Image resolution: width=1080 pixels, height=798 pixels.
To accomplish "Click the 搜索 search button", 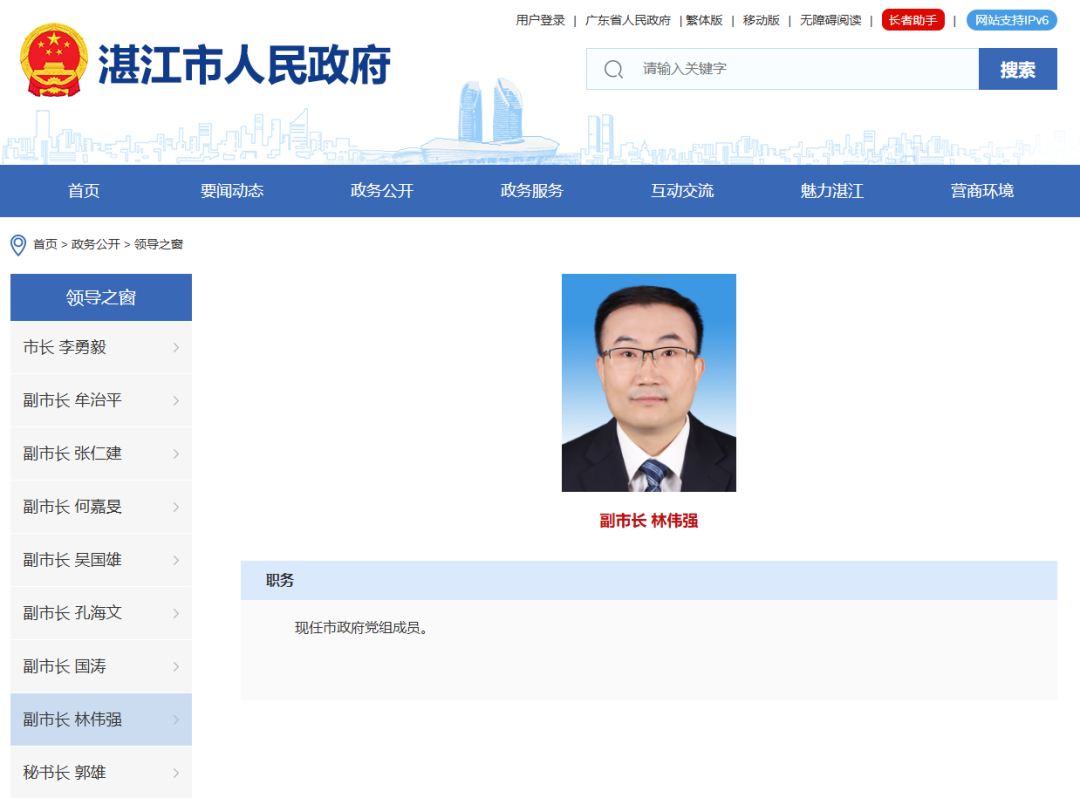I will tap(1017, 69).
